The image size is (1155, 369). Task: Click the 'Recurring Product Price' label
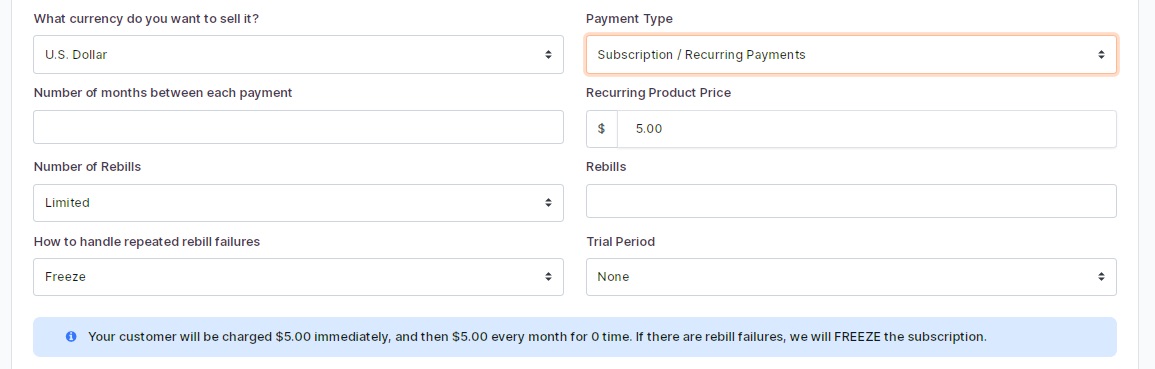click(x=659, y=93)
